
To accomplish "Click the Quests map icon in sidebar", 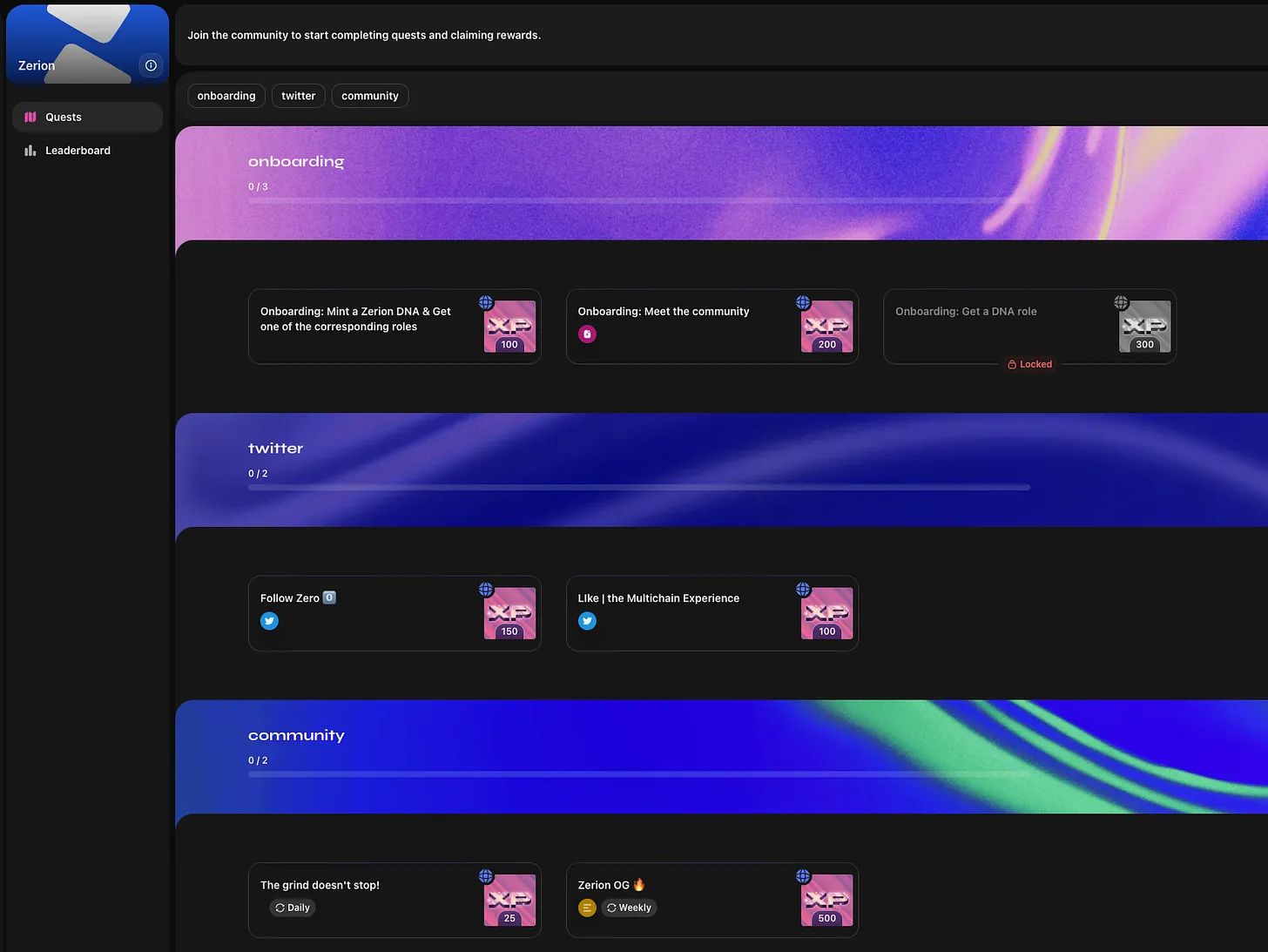I will click(x=30, y=117).
